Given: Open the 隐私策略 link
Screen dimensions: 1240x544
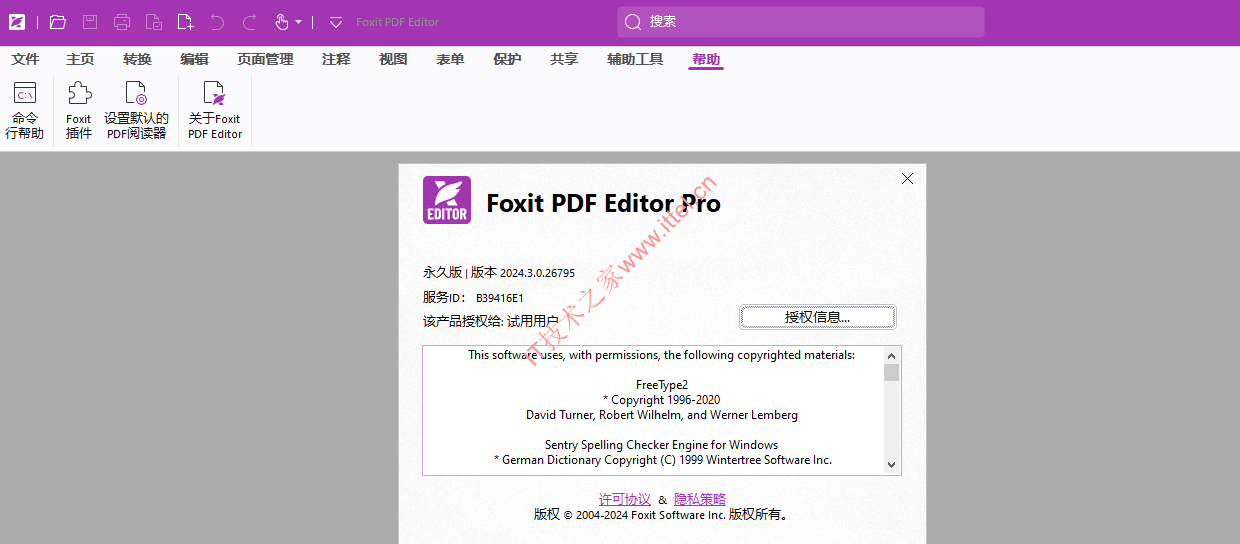Looking at the screenshot, I should (x=700, y=499).
